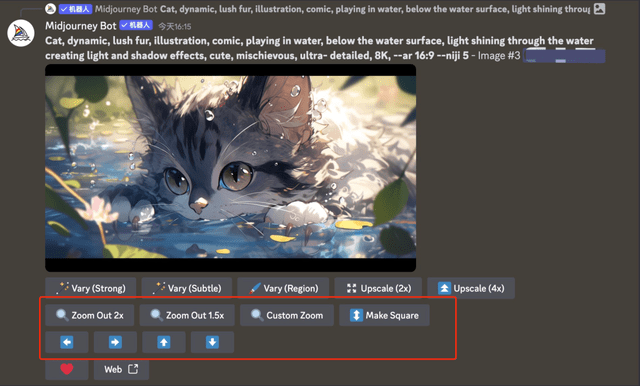Upscale the image 4x
The height and width of the screenshot is (386, 640).
pyautogui.click(x=471, y=288)
